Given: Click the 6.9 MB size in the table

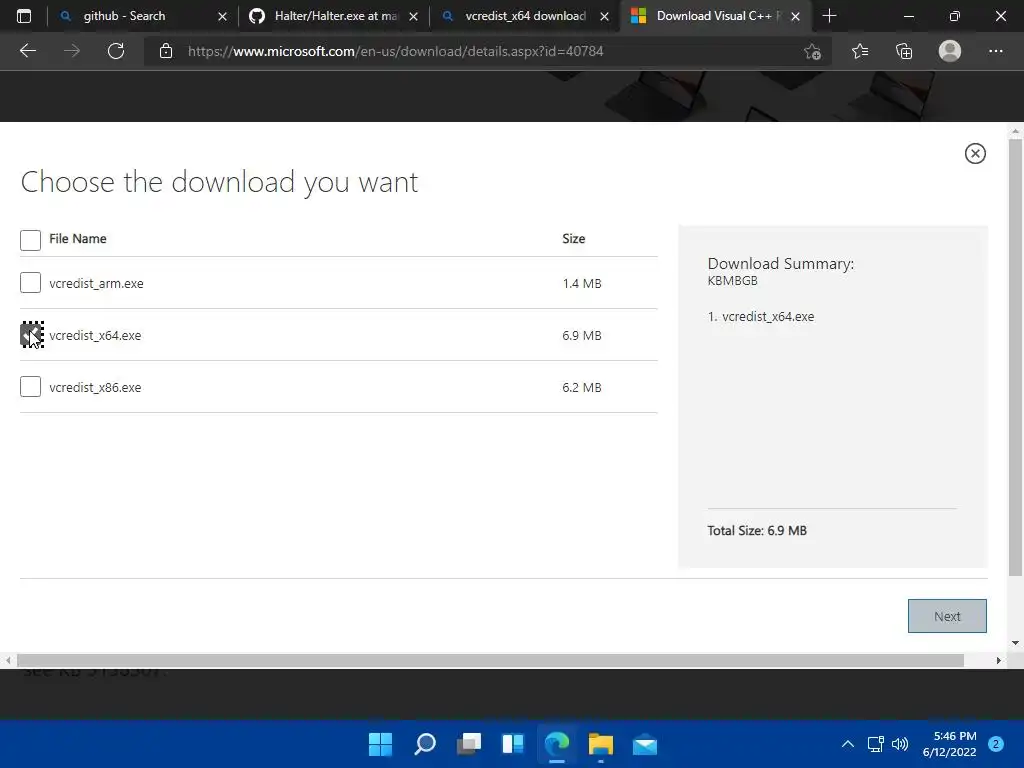Looking at the screenshot, I should point(581,336).
